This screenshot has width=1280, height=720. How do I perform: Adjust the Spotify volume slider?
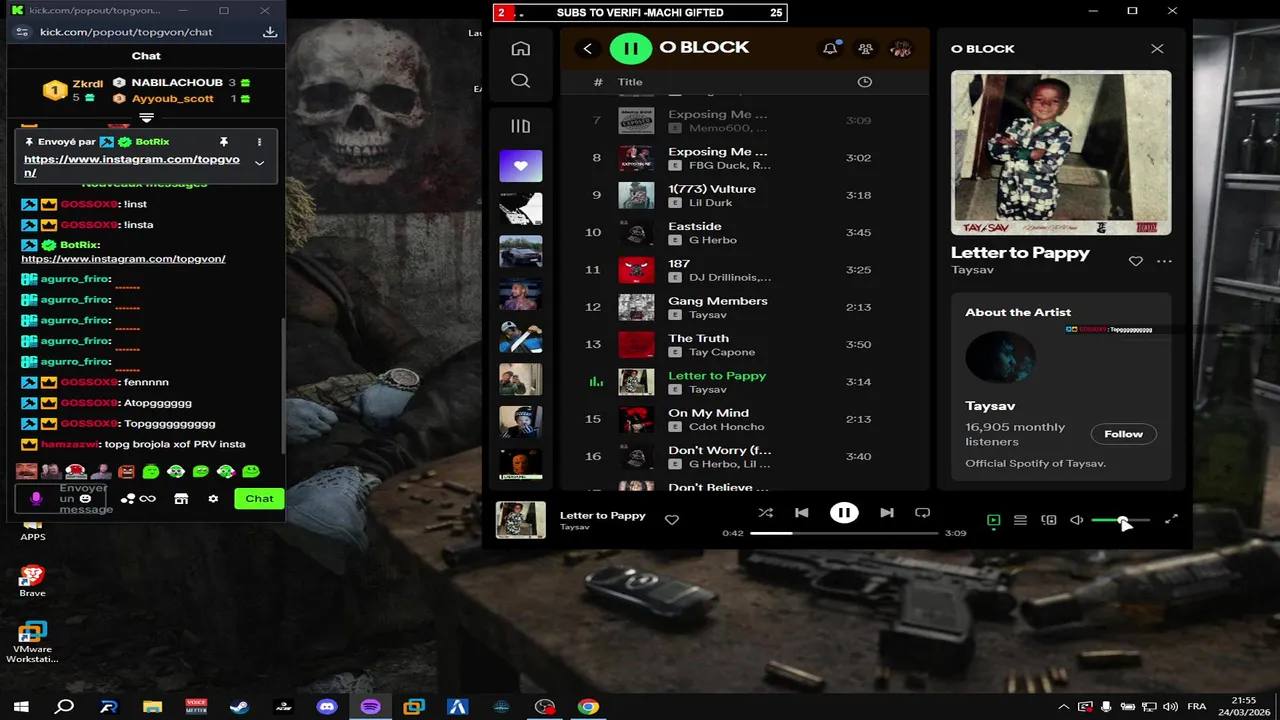tap(1120, 520)
